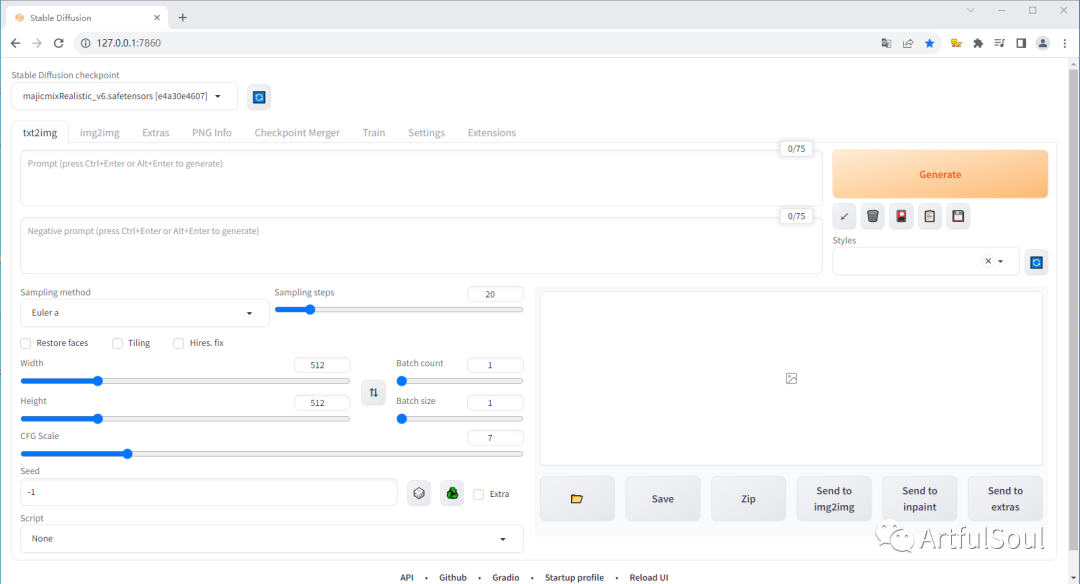This screenshot has height=584, width=1080.
Task: Clear prompt with trash can icon
Action: [x=873, y=216]
